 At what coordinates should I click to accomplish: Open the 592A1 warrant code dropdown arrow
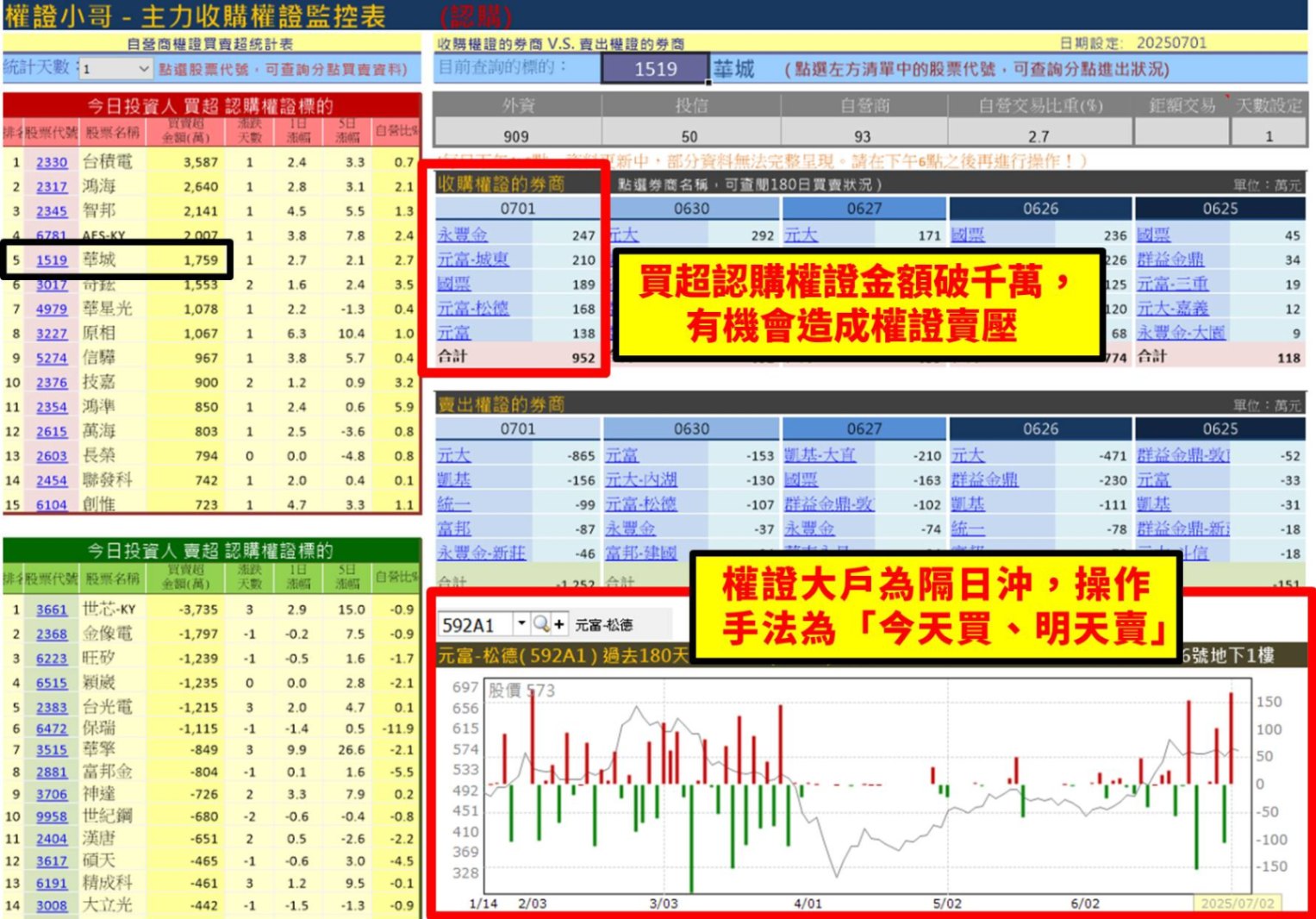tap(521, 622)
